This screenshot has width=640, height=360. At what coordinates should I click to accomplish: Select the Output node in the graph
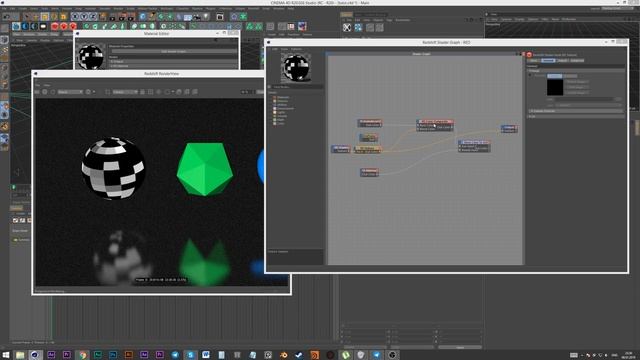point(509,129)
